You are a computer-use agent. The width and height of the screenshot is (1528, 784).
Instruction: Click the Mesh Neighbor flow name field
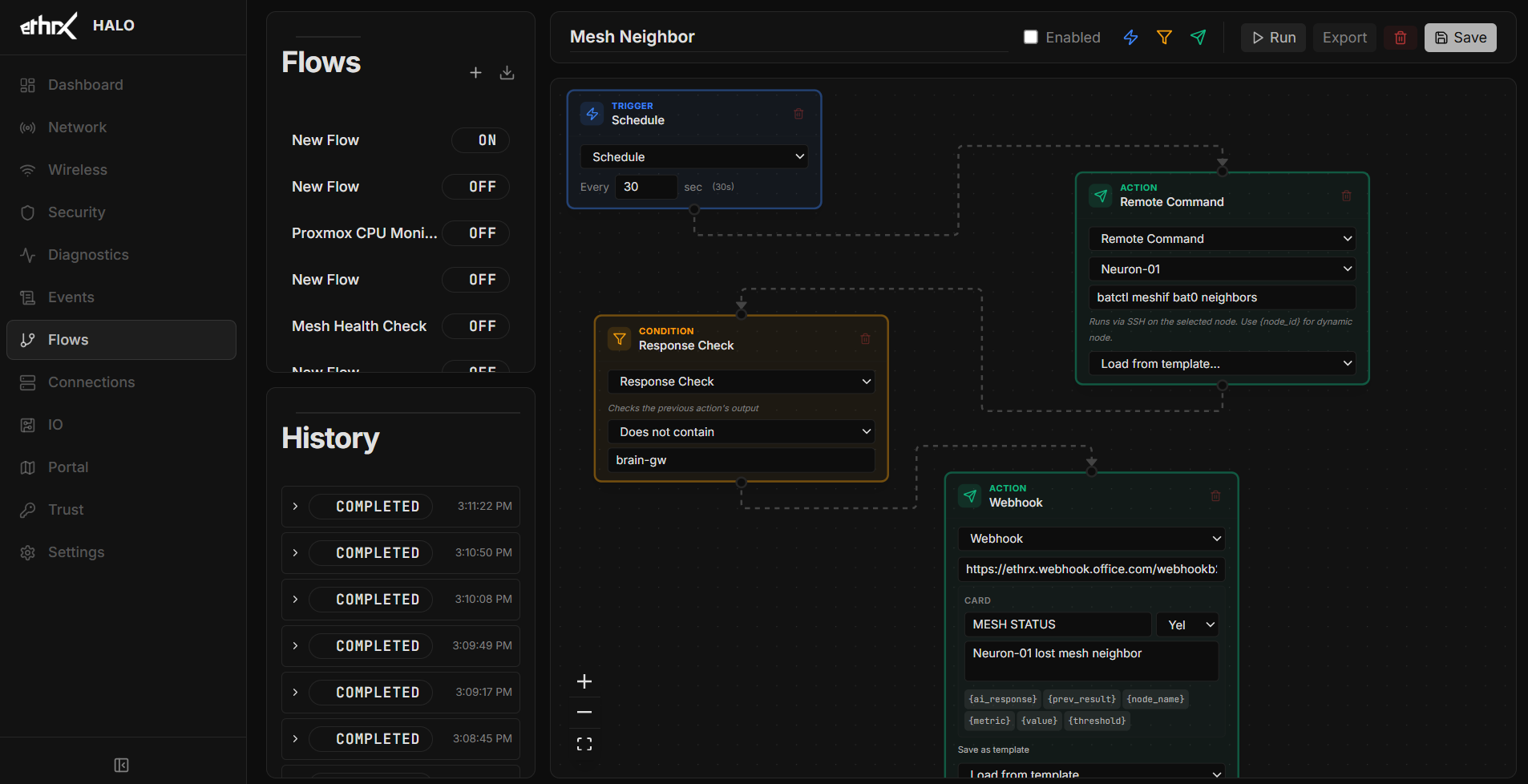click(789, 37)
